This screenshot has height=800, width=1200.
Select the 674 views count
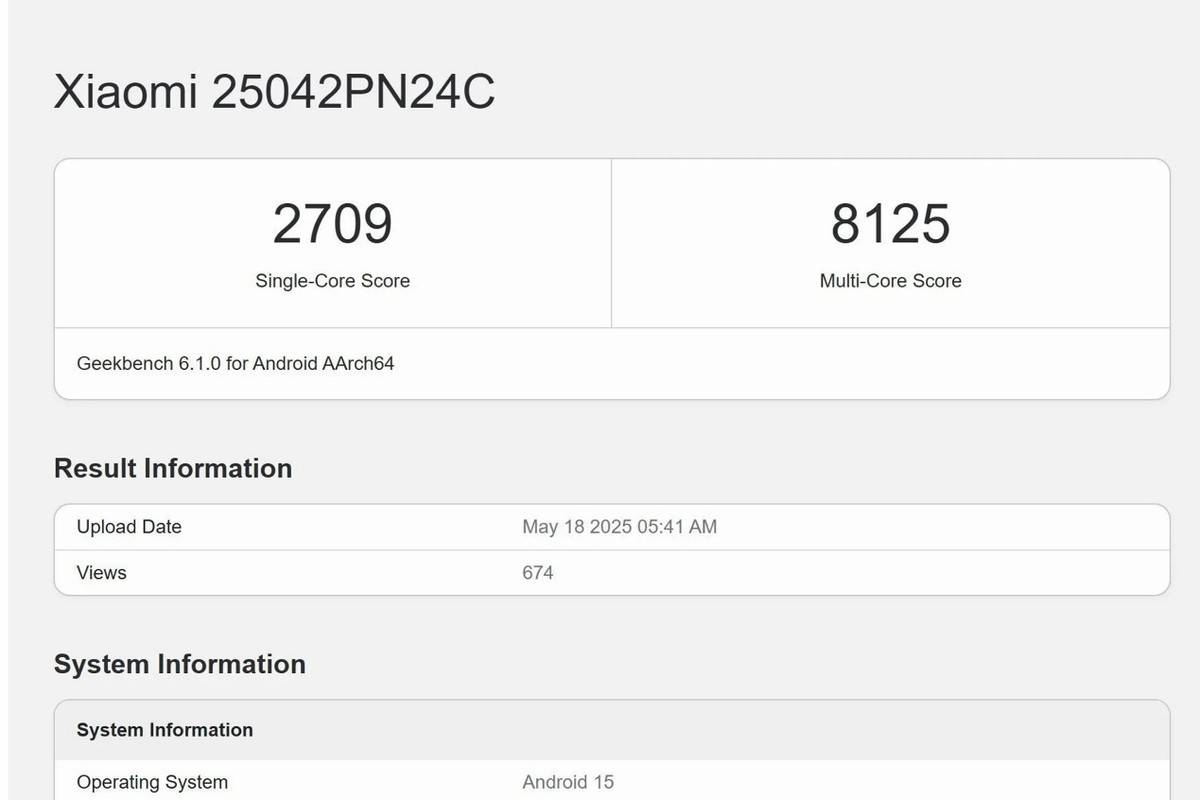pos(538,573)
